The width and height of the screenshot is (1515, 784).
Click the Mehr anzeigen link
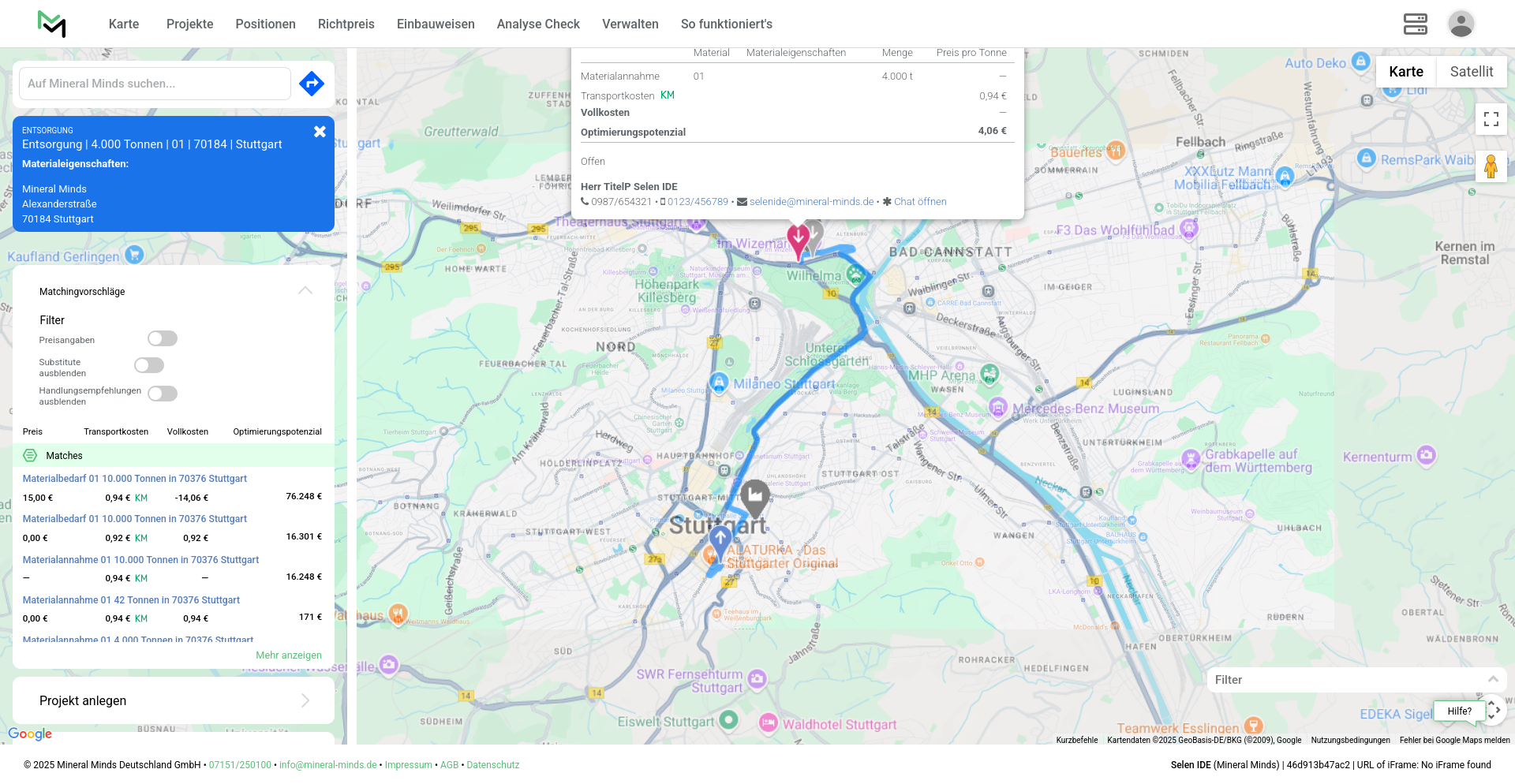click(288, 655)
